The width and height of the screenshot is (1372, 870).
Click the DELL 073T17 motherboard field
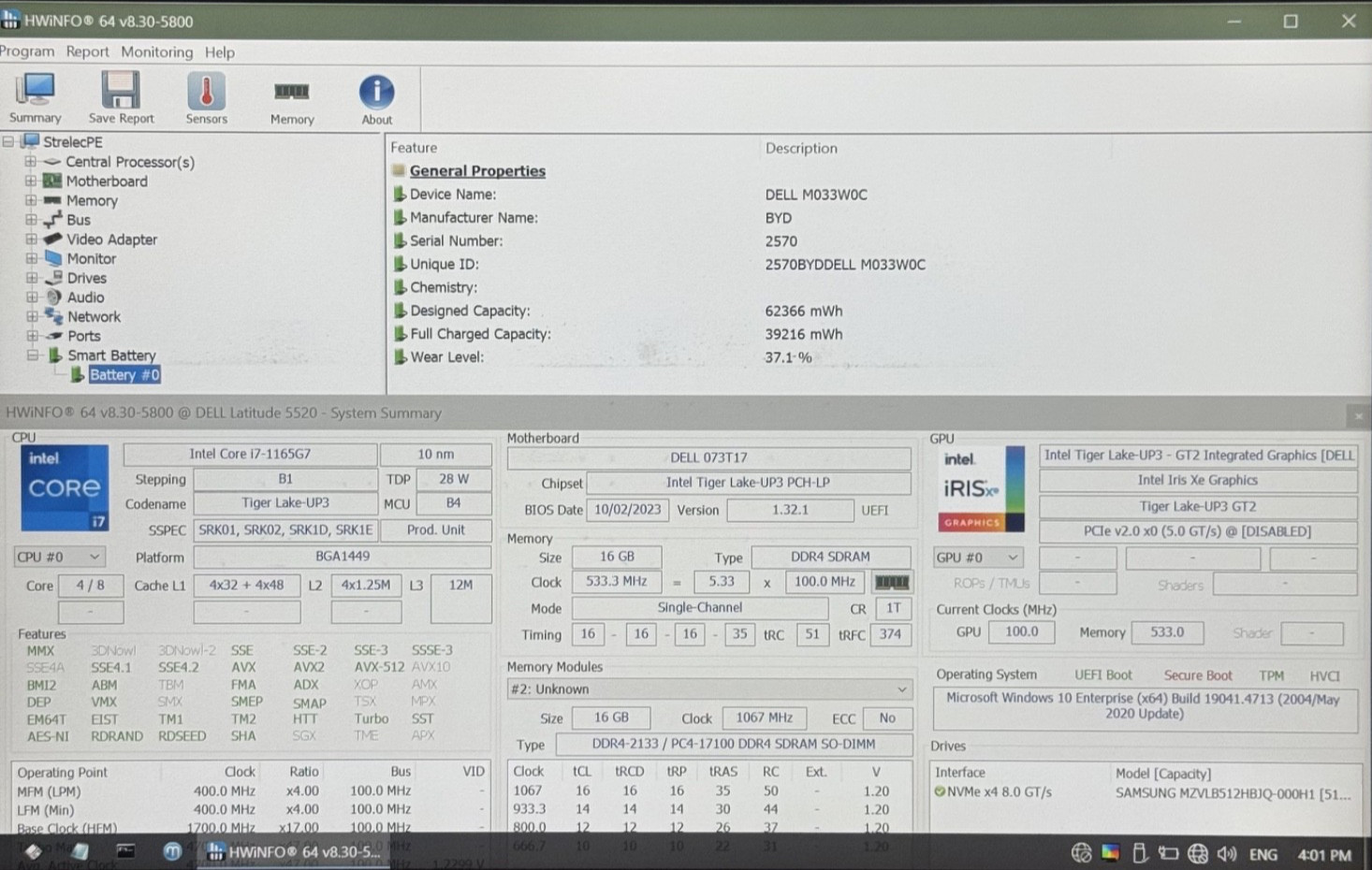[708, 458]
